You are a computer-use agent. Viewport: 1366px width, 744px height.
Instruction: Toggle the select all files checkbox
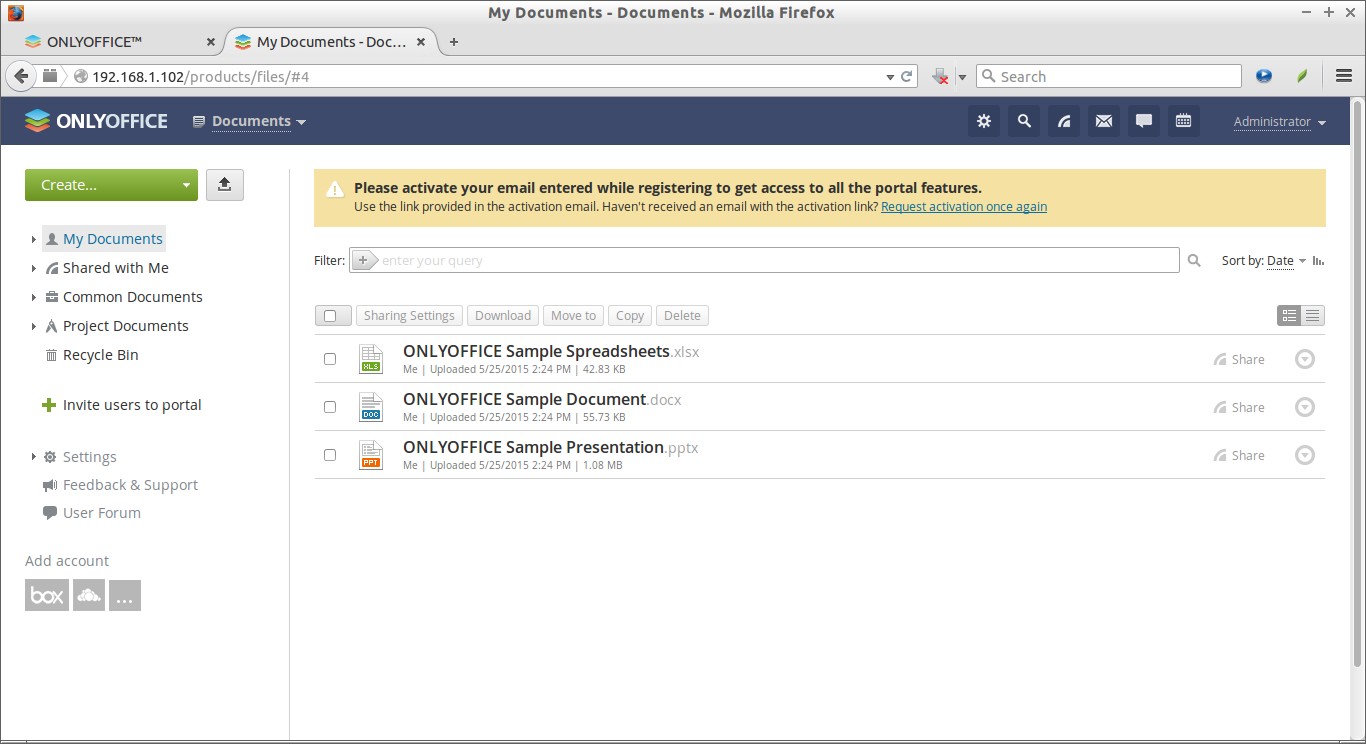coord(331,316)
